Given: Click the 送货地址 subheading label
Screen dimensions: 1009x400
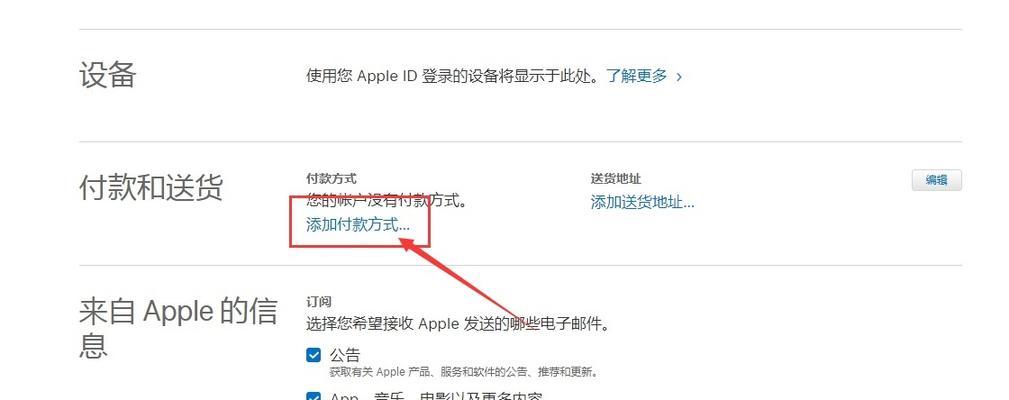Looking at the screenshot, I should (616, 179).
